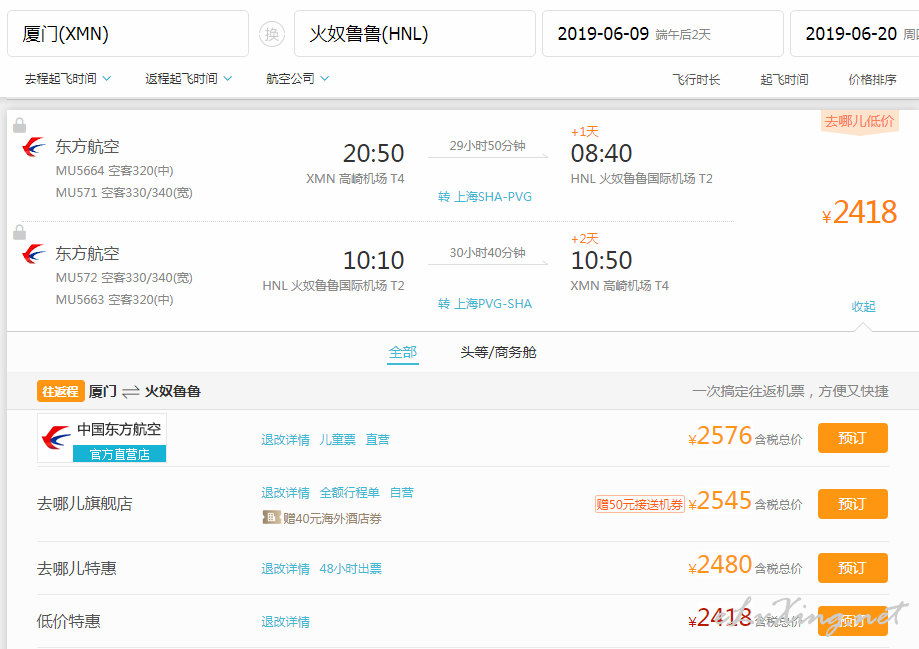Screen dimensions: 919x649
Task: Click flight number MU571 空客330/340(宽)
Action: pyautogui.click(x=124, y=193)
